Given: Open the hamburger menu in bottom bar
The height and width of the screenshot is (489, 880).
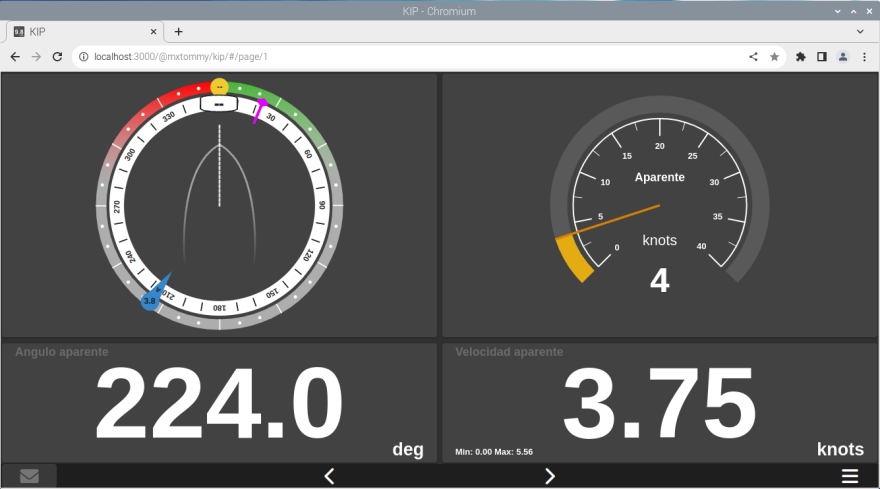Looking at the screenshot, I should (850, 476).
